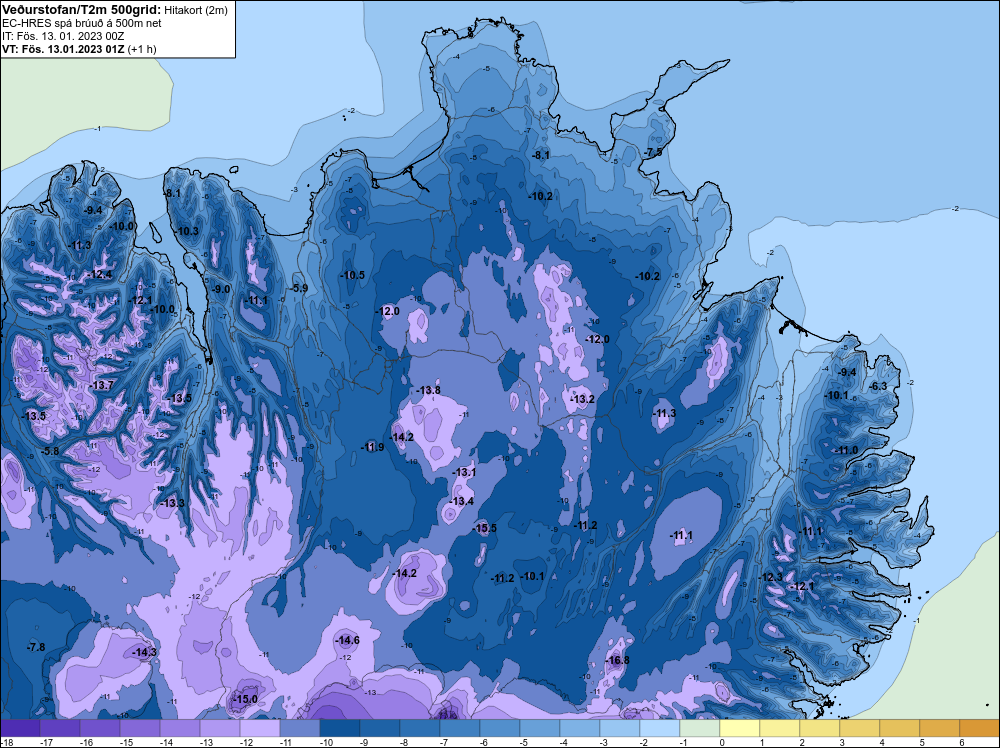Click the -12.4 temperature label

100,274
